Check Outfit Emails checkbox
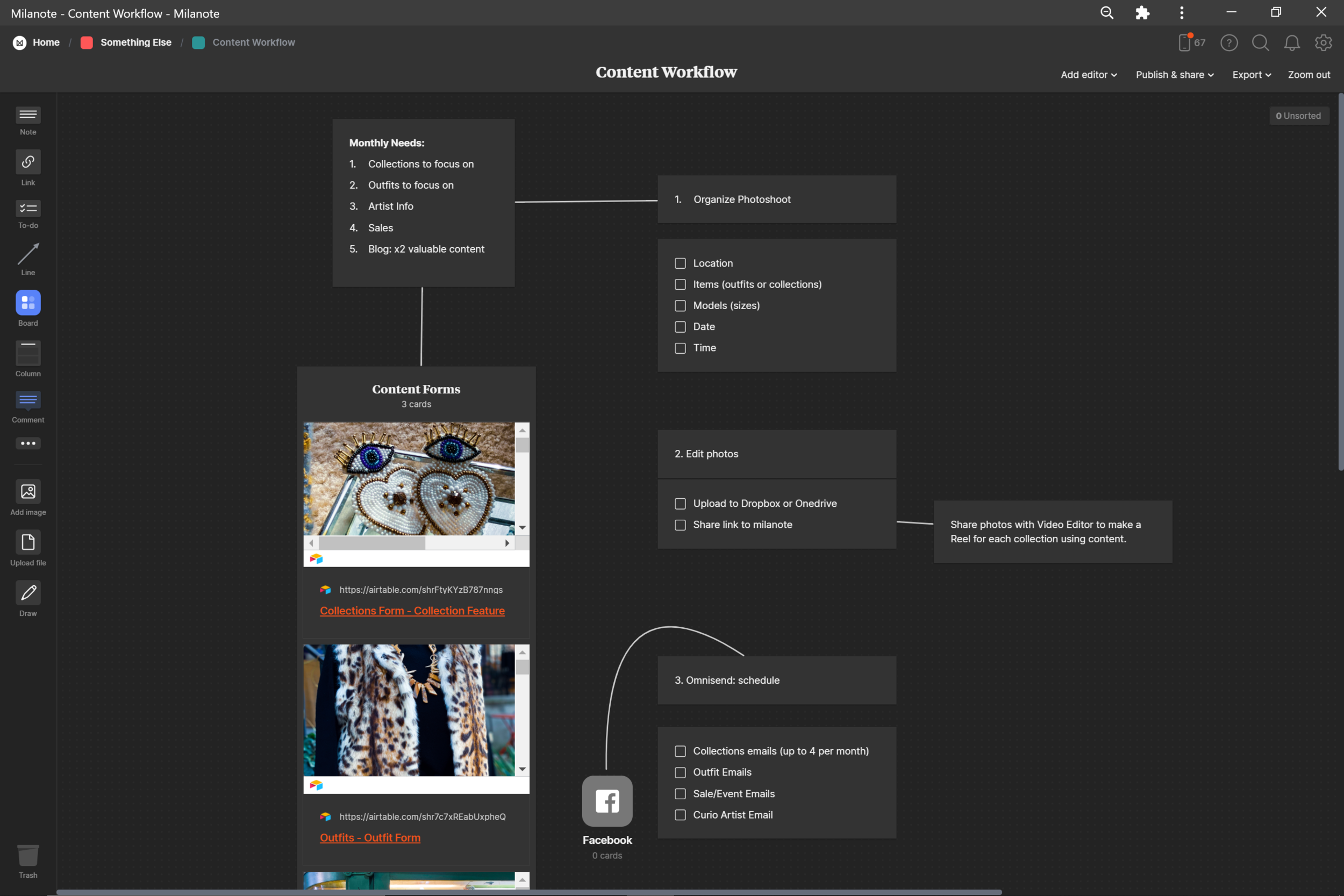 (x=680, y=772)
